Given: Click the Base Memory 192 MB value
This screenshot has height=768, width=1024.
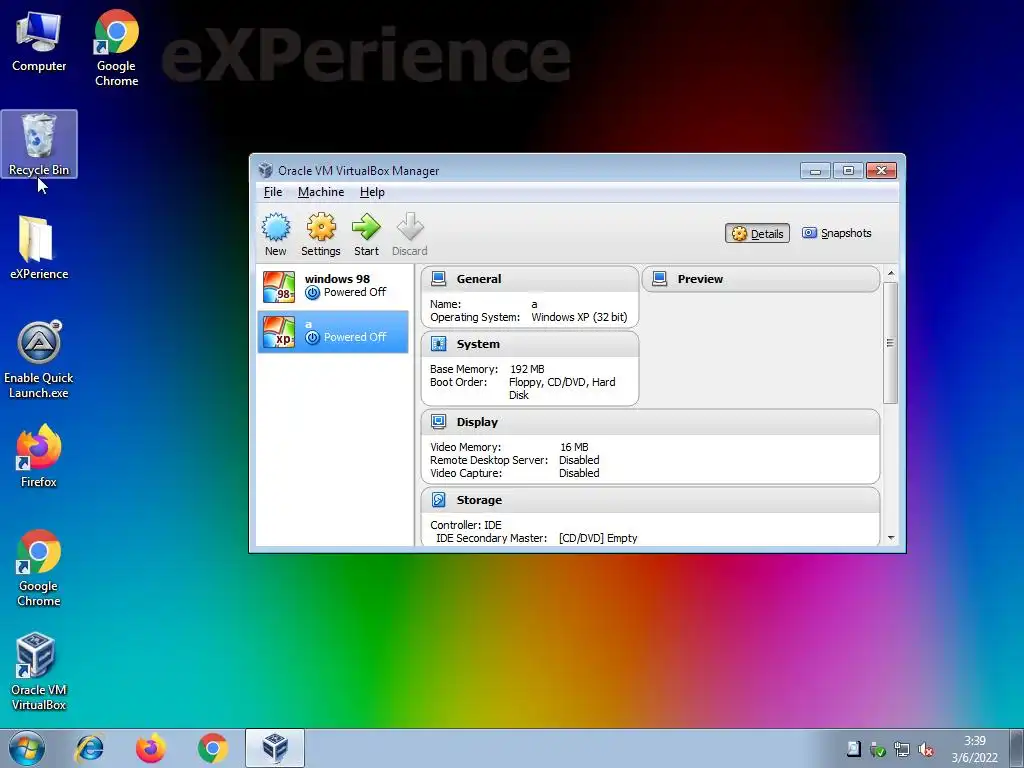Looking at the screenshot, I should click(527, 369).
